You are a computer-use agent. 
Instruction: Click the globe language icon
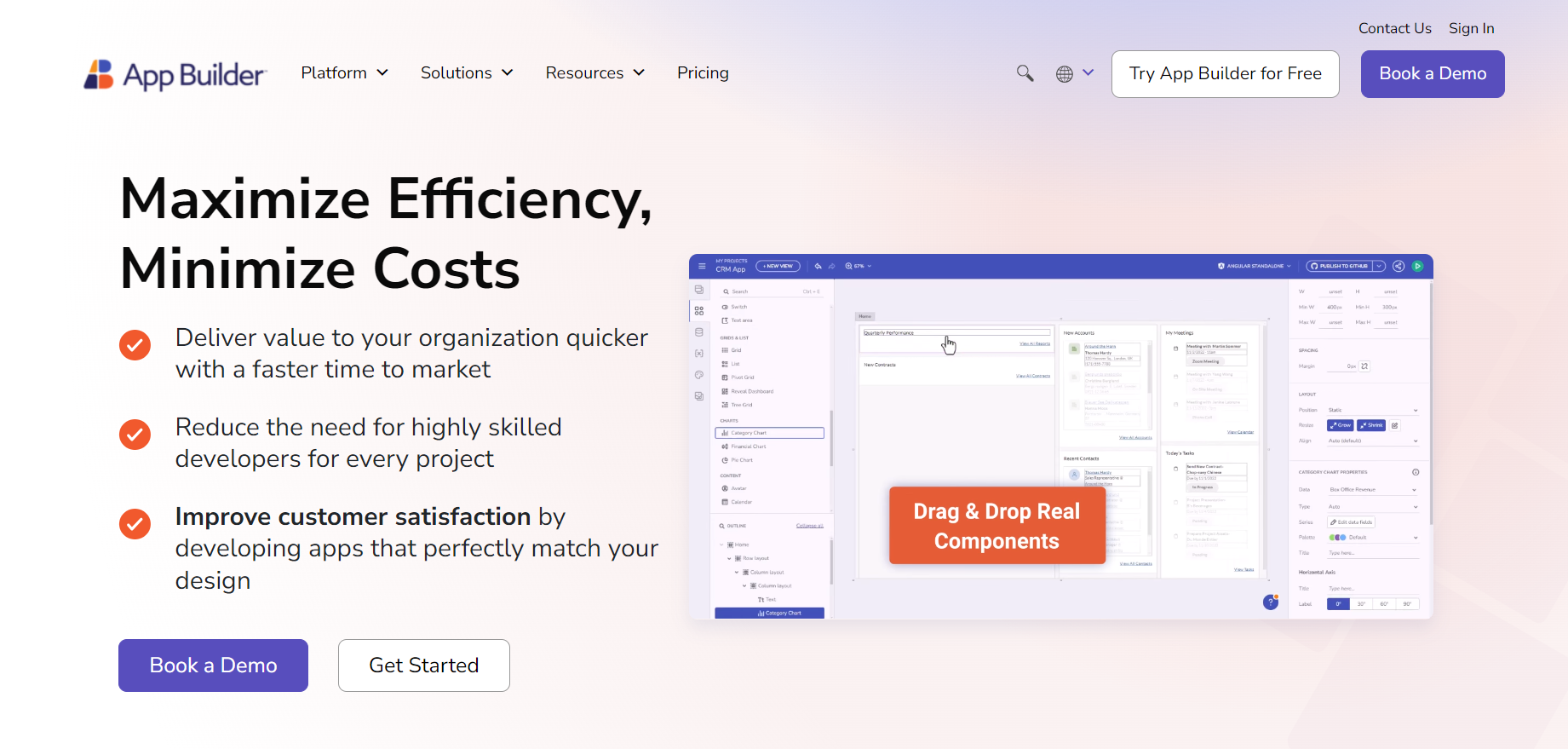click(1065, 74)
